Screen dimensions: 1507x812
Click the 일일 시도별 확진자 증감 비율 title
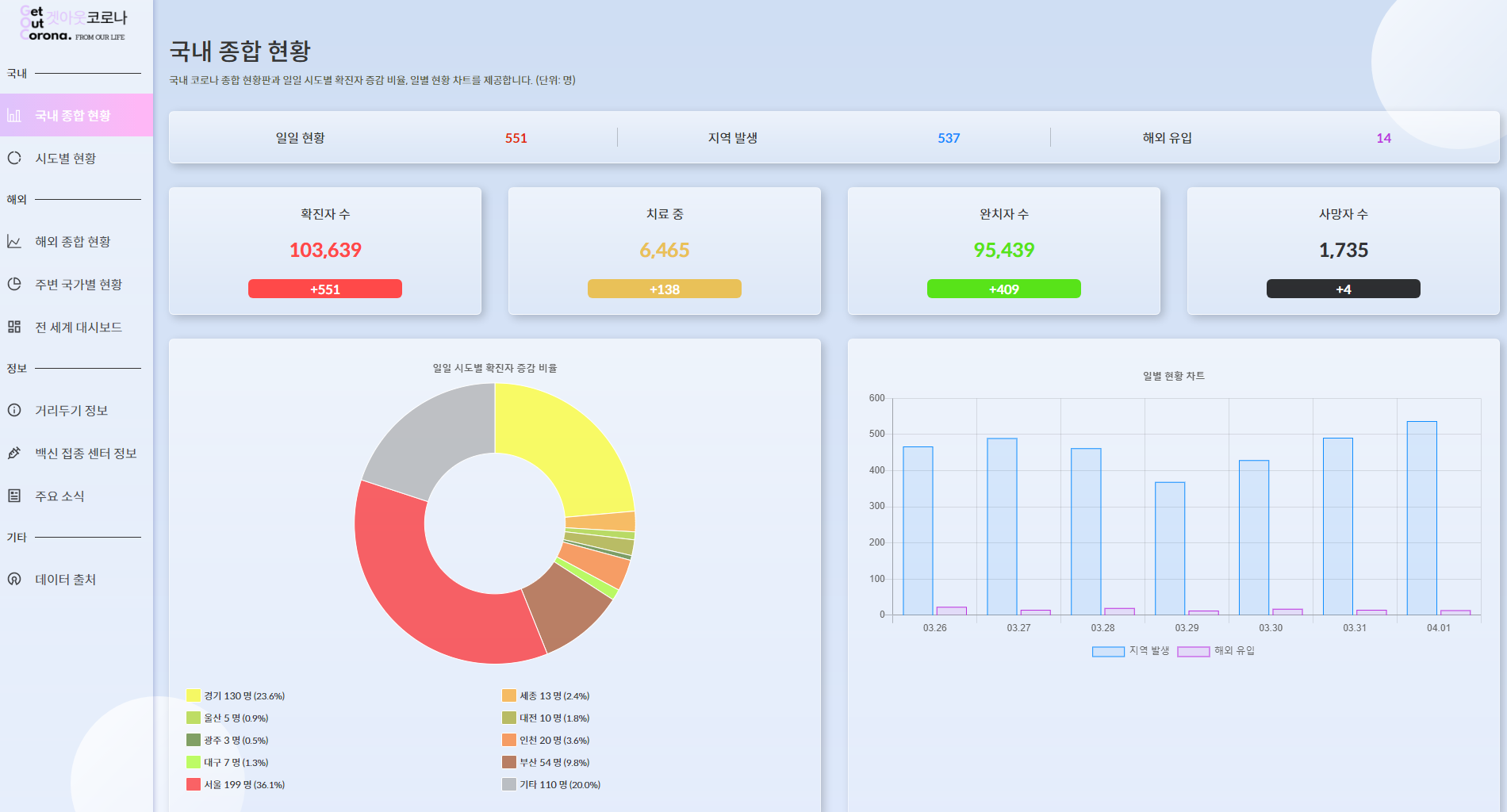coord(495,368)
